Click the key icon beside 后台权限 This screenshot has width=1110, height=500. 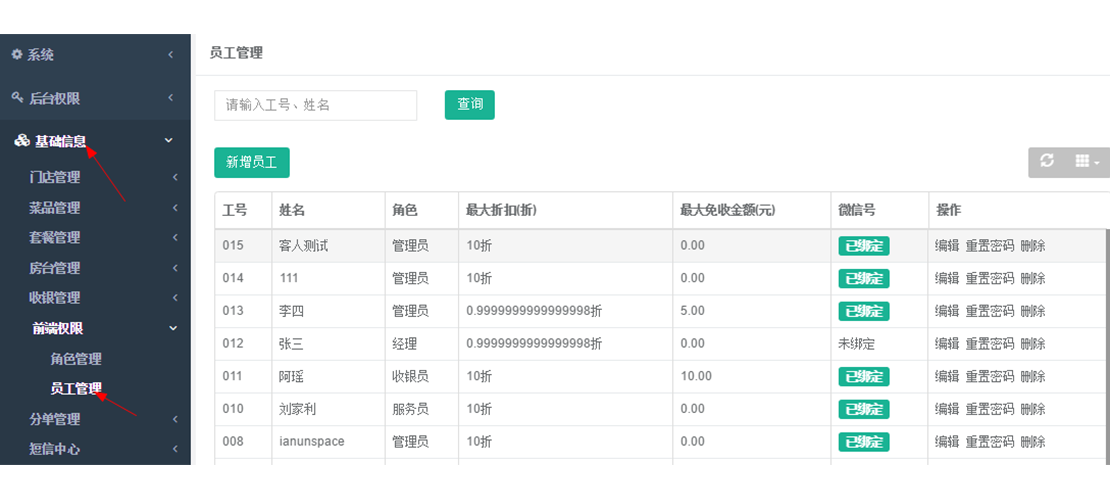(17, 98)
